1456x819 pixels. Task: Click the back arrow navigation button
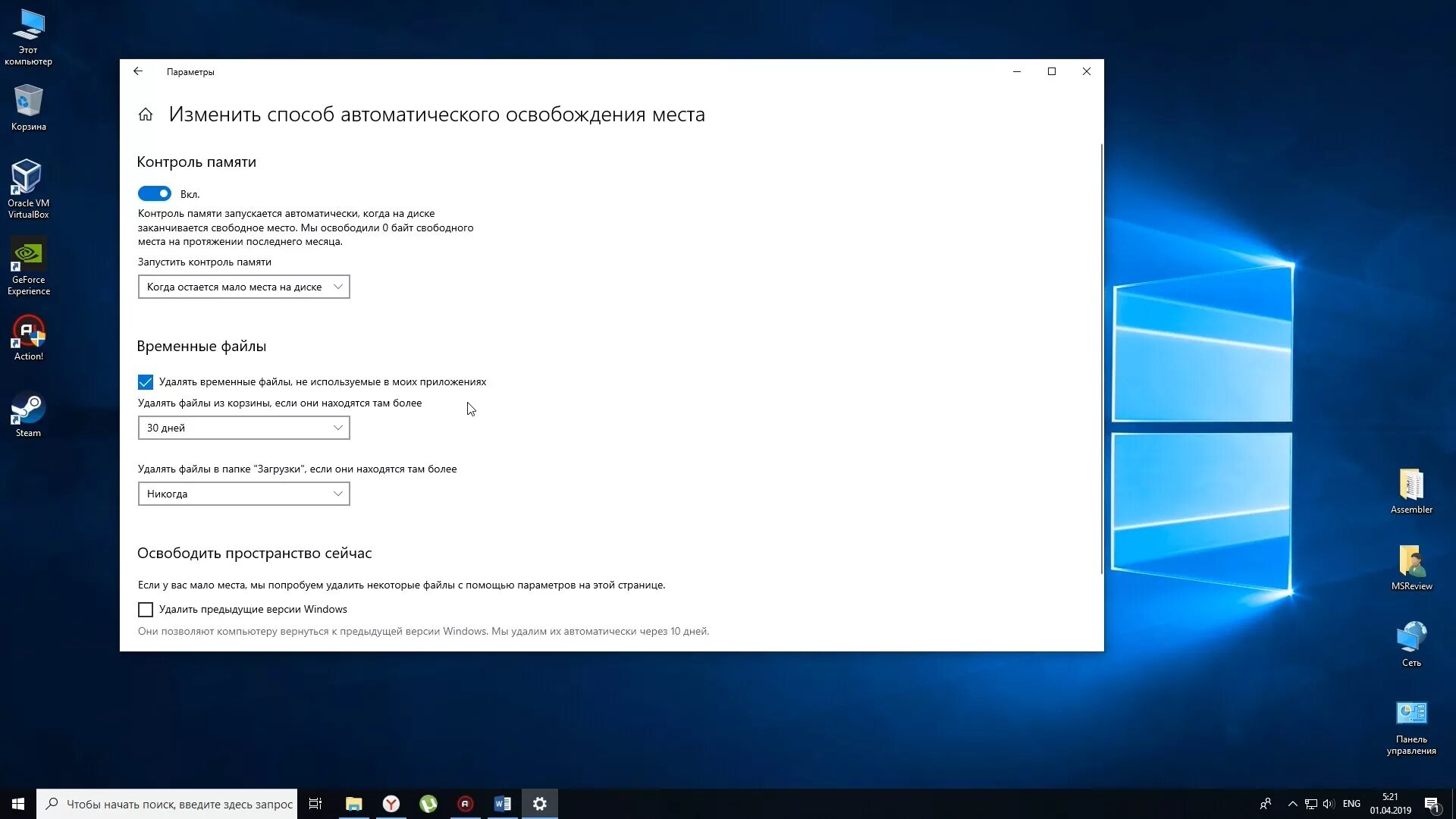tap(138, 71)
